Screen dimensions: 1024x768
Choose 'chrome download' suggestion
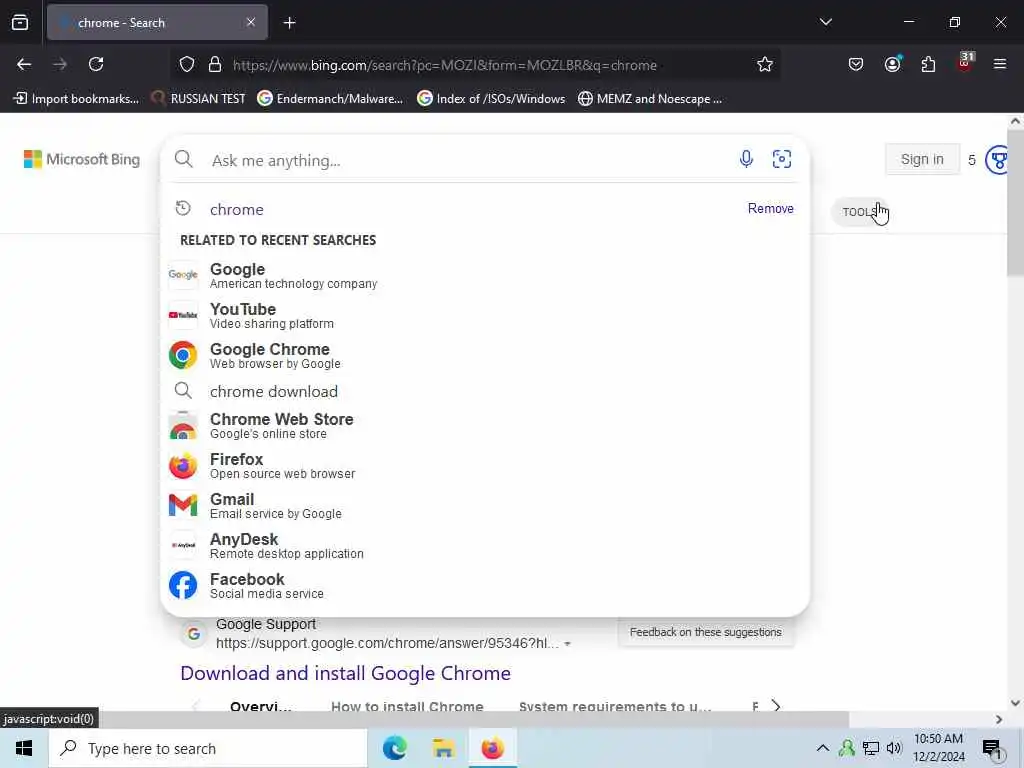485,391
